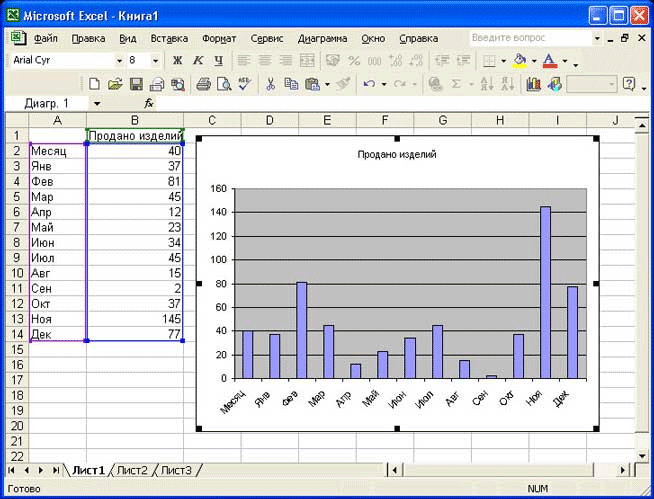Viewport: 654px width, 499px height.
Task: Open the Name Box dropdown arrow
Action: (x=97, y=104)
